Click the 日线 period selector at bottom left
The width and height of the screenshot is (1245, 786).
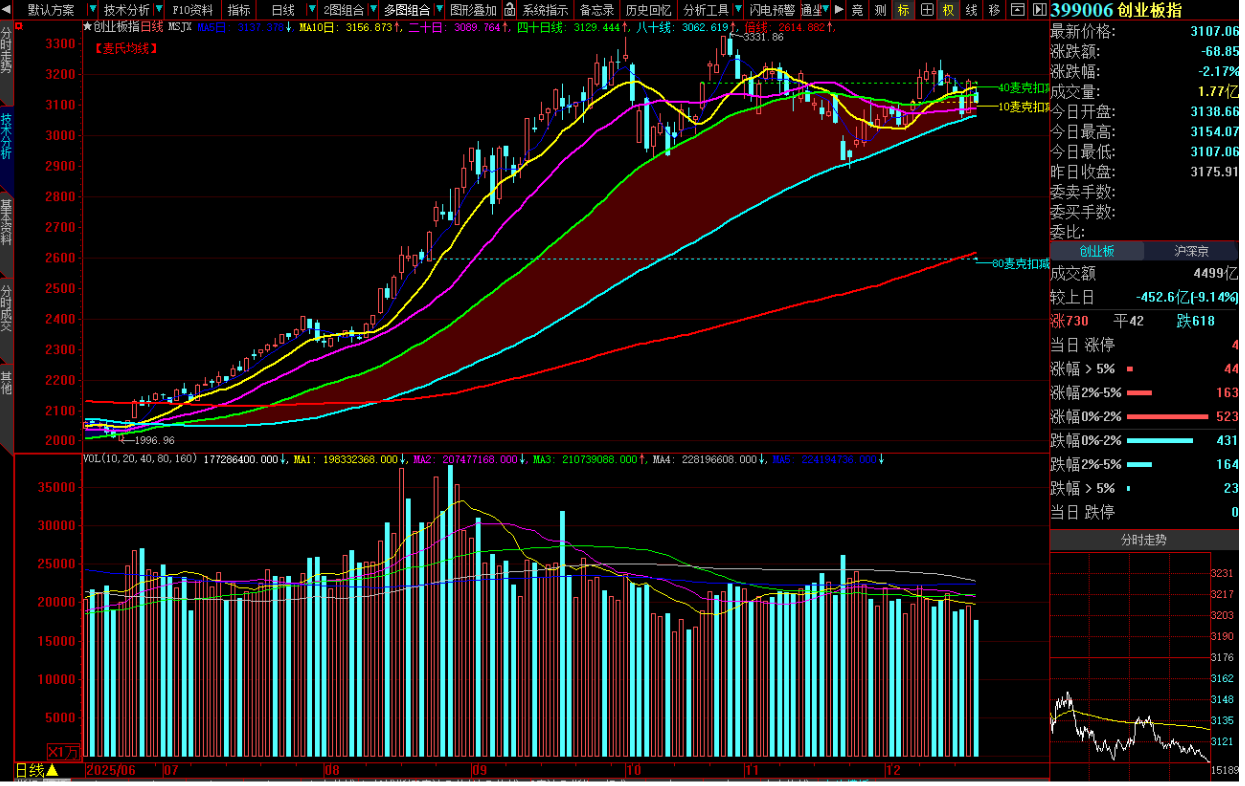[30, 770]
